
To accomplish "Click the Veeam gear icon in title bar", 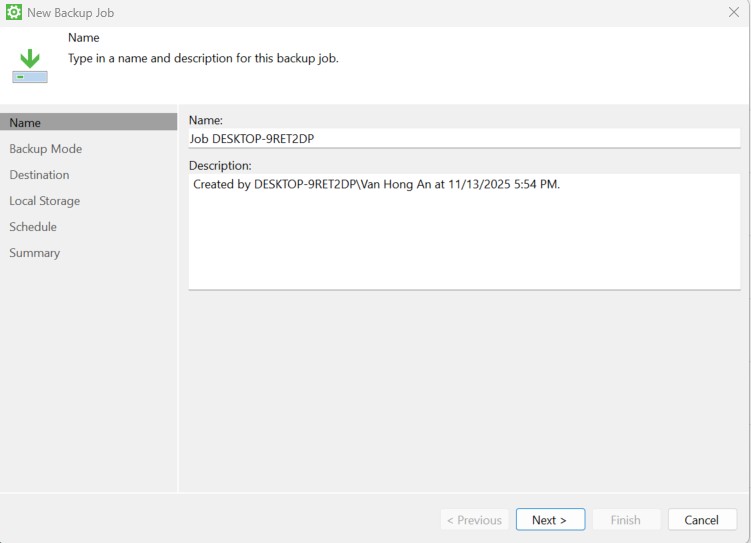I will [14, 13].
